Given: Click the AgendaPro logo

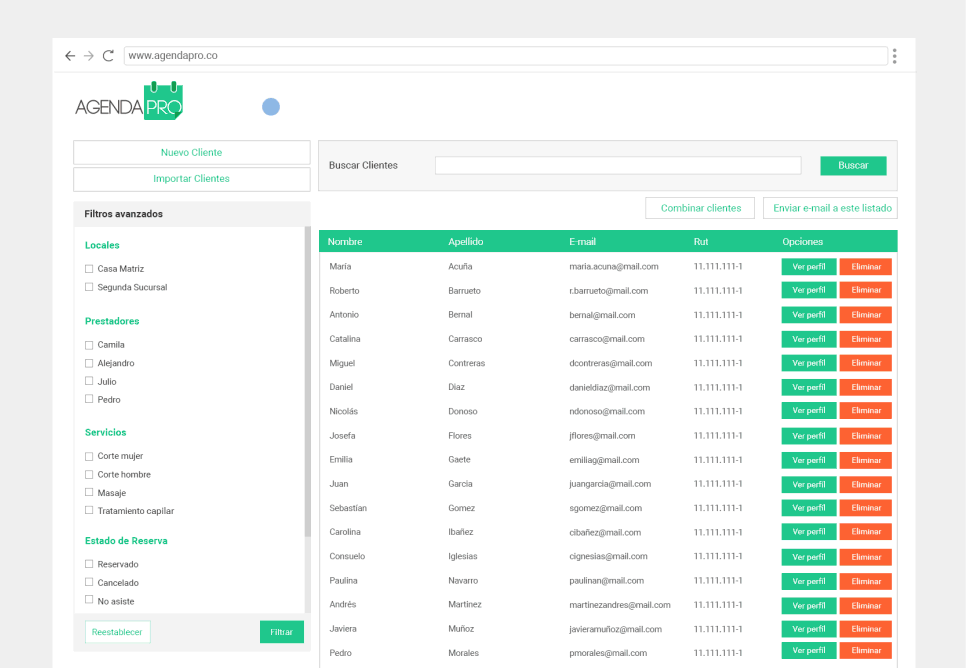Looking at the screenshot, I should click(x=129, y=101).
